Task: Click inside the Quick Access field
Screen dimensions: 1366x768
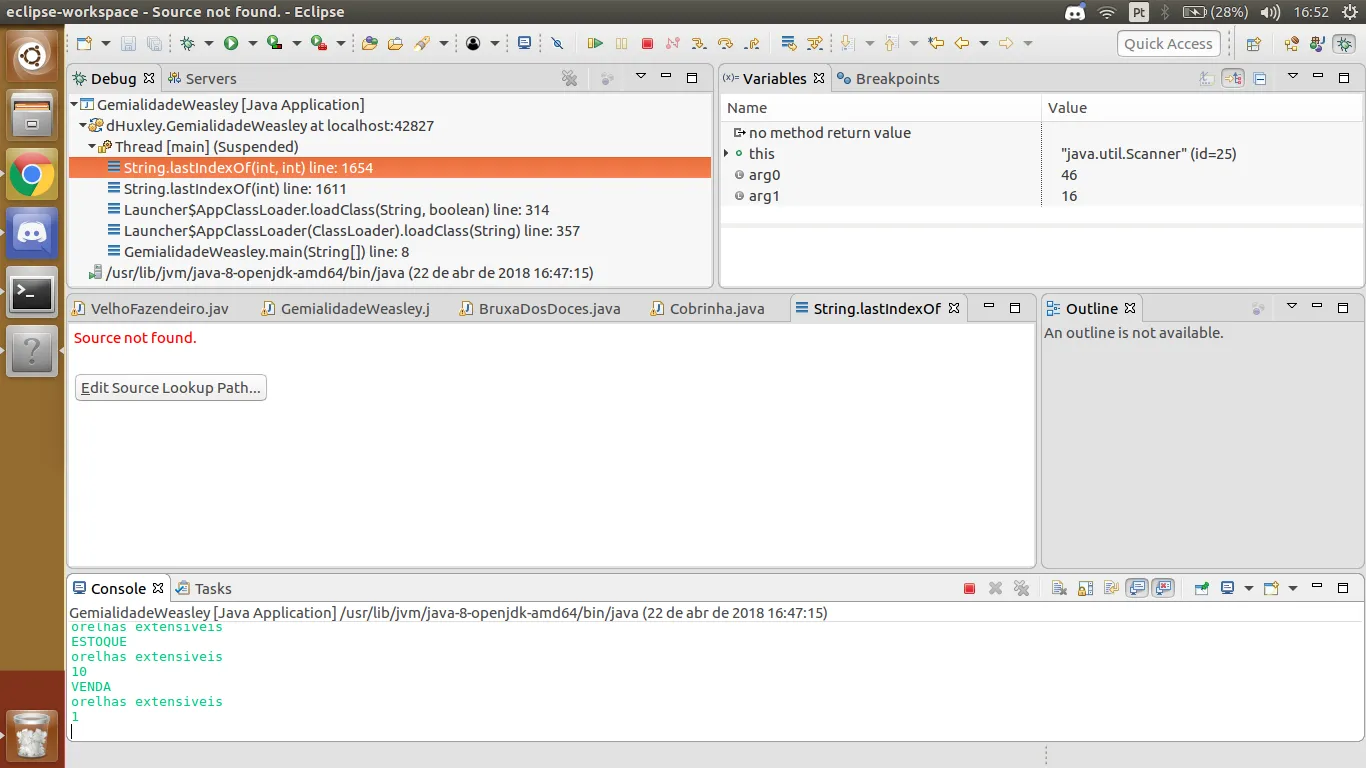Action: (1168, 43)
